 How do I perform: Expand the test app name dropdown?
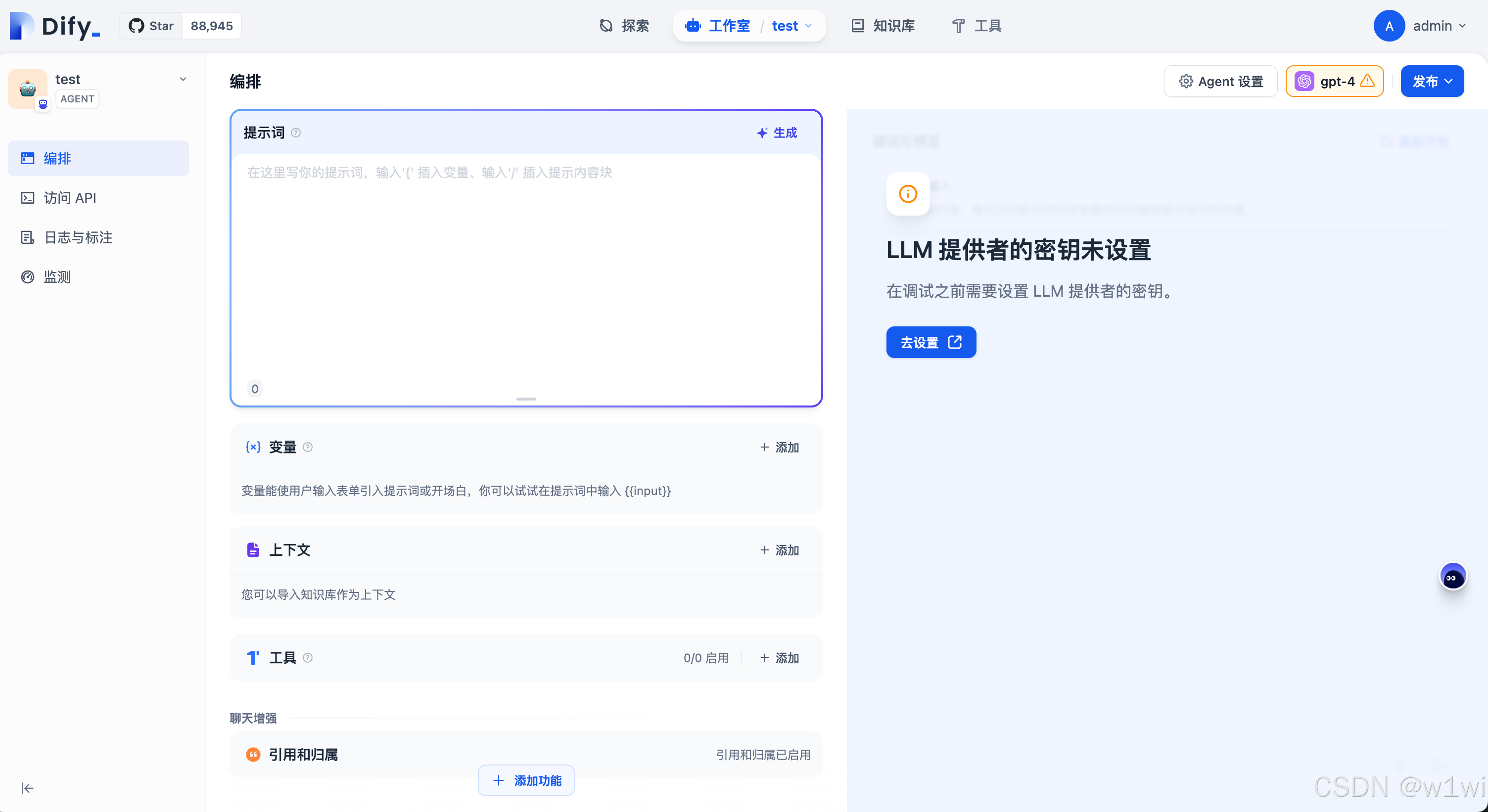[183, 79]
